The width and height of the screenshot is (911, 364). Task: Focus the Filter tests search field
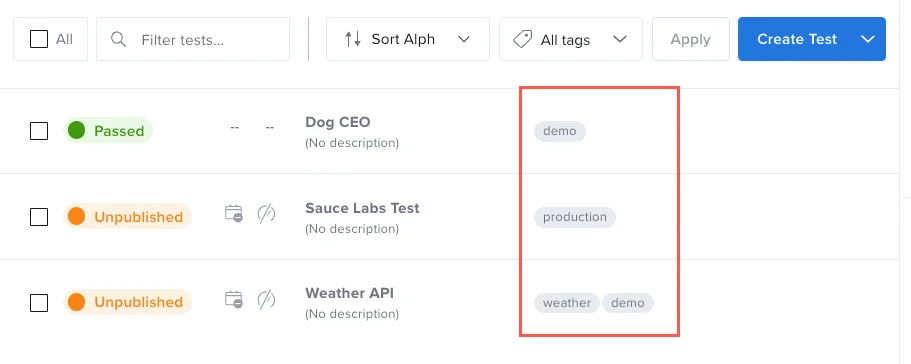(193, 39)
